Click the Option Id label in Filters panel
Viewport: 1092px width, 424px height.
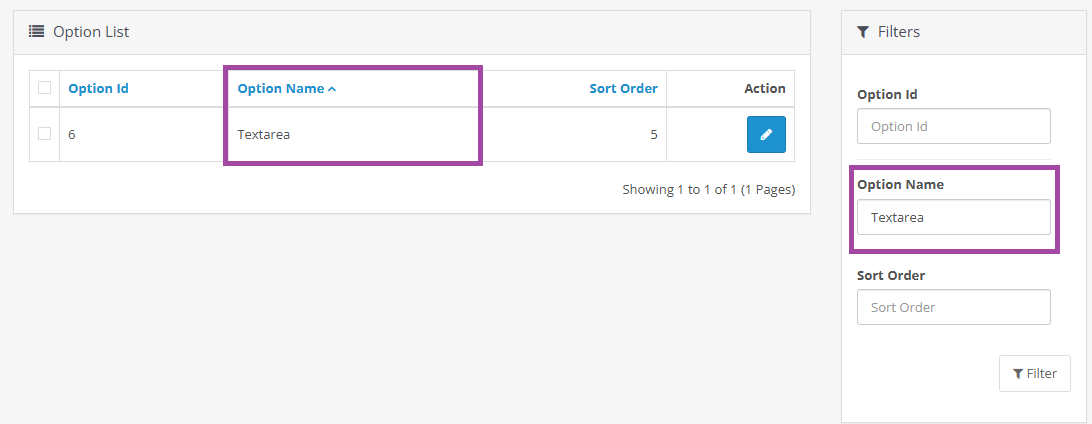pyautogui.click(x=887, y=94)
